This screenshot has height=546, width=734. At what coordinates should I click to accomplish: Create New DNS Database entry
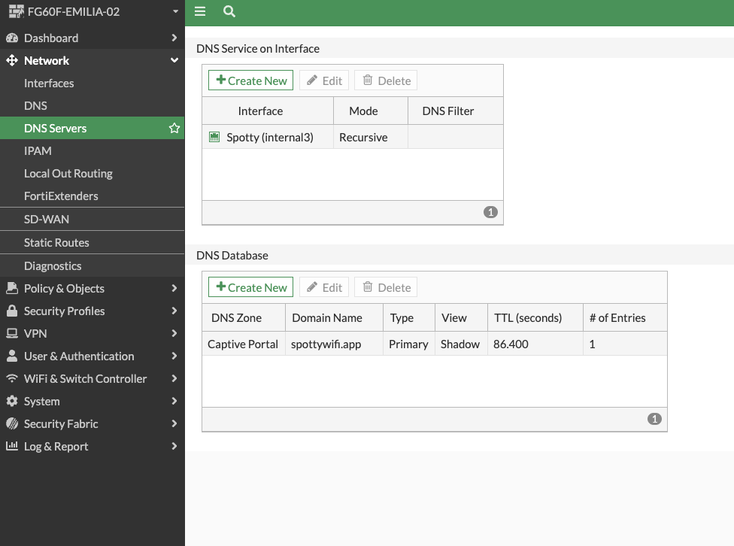[x=251, y=287]
